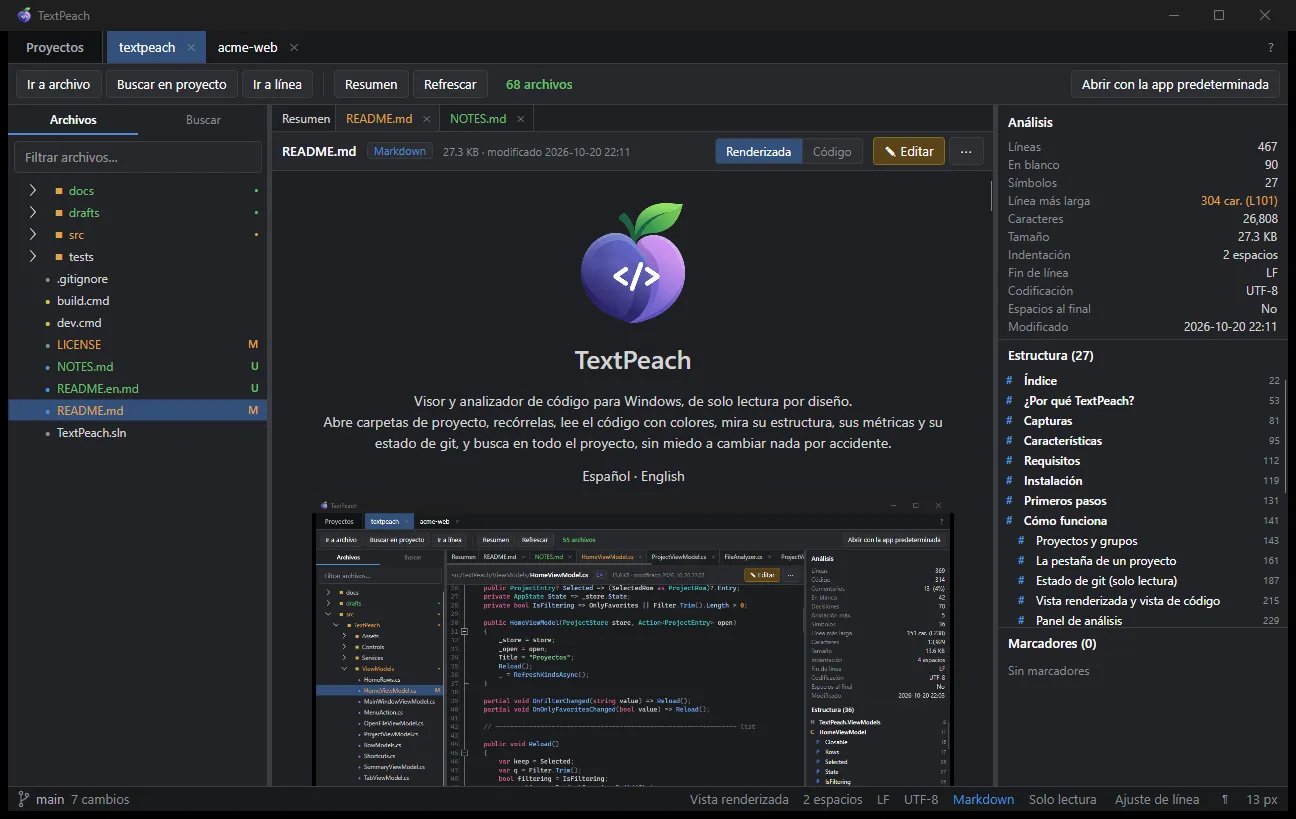Toggle Ajuste de línea in status bar

tap(1157, 799)
